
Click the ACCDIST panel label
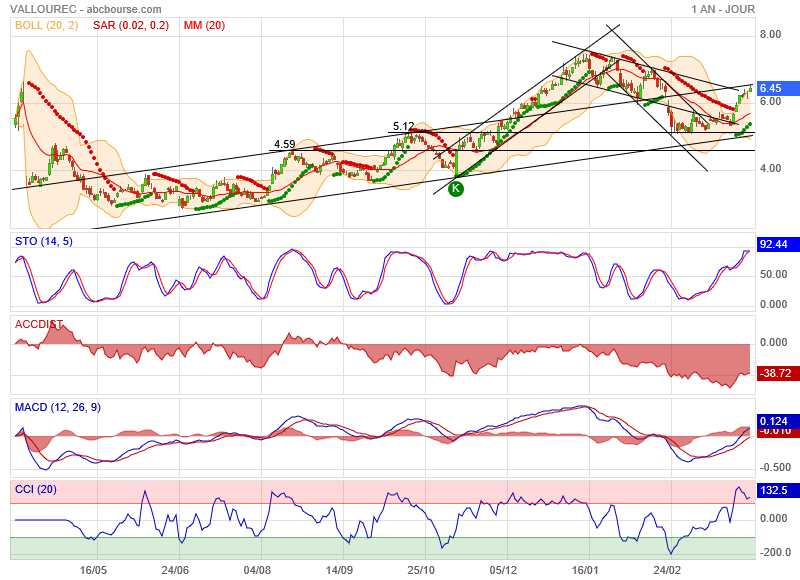39,324
